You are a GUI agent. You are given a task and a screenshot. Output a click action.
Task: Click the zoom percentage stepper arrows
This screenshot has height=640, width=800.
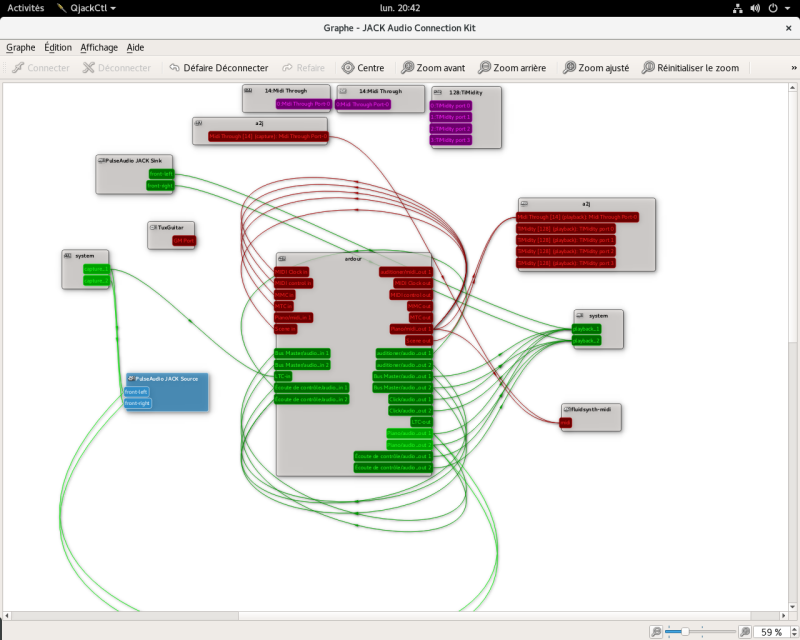[793, 632]
